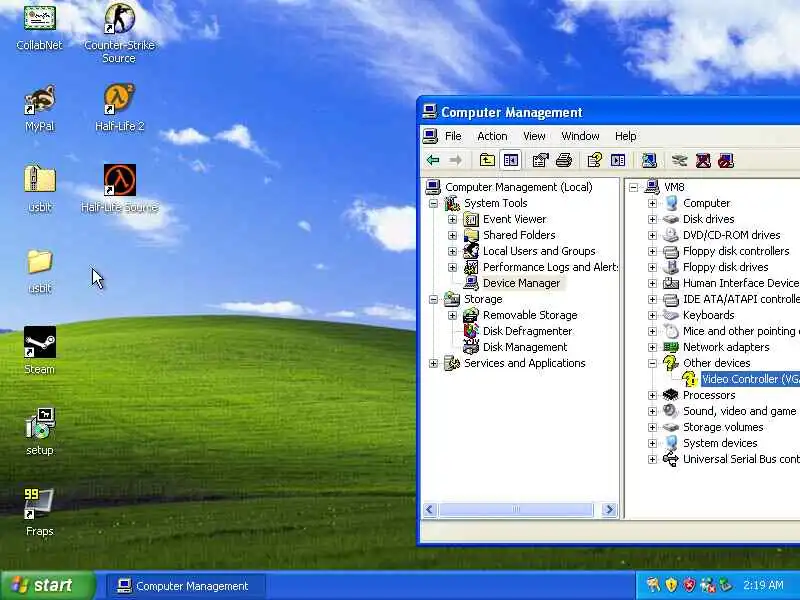Open the View menu
The width and height of the screenshot is (800, 600).
[534, 136]
